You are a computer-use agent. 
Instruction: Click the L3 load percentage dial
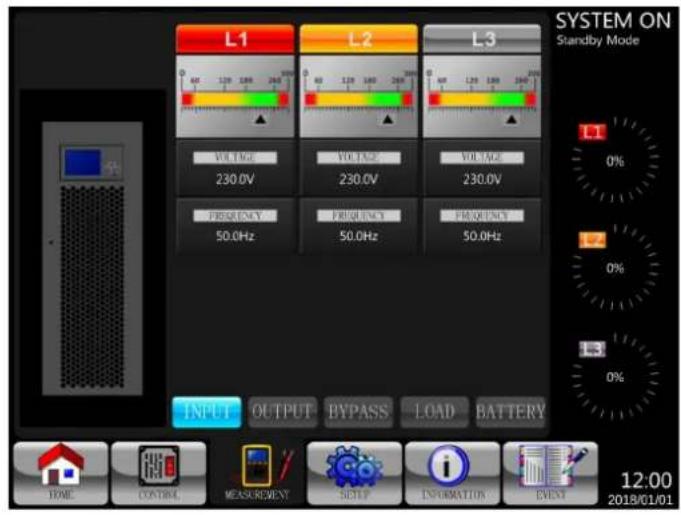pos(615,376)
